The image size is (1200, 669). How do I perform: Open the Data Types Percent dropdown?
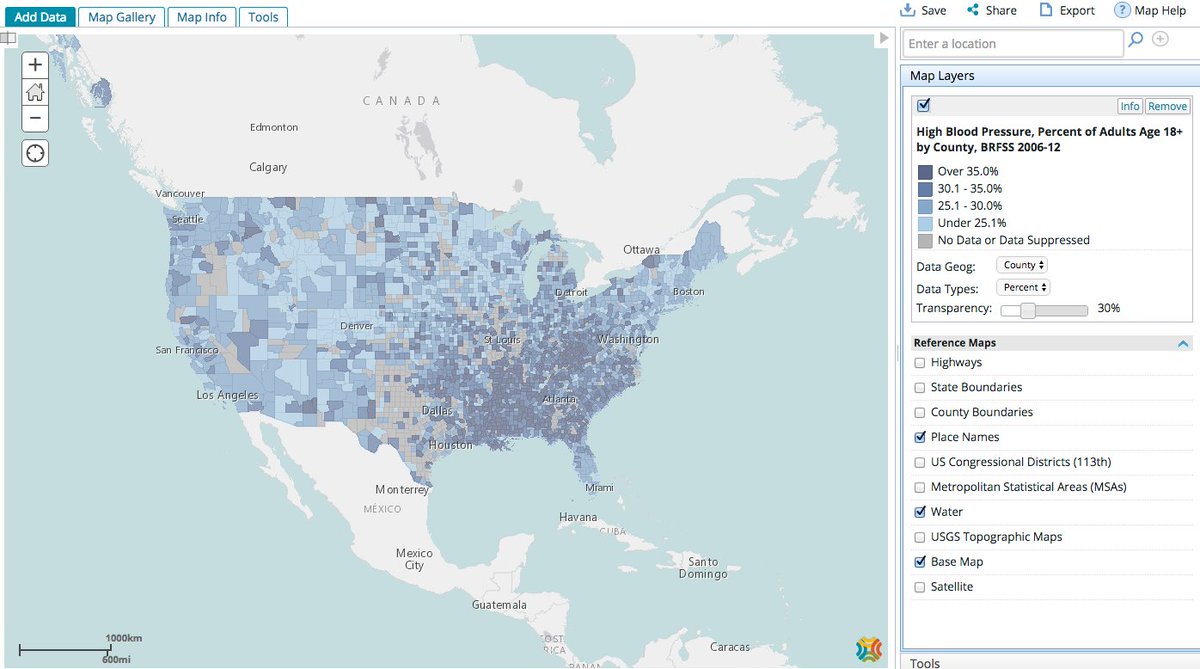click(x=1022, y=287)
